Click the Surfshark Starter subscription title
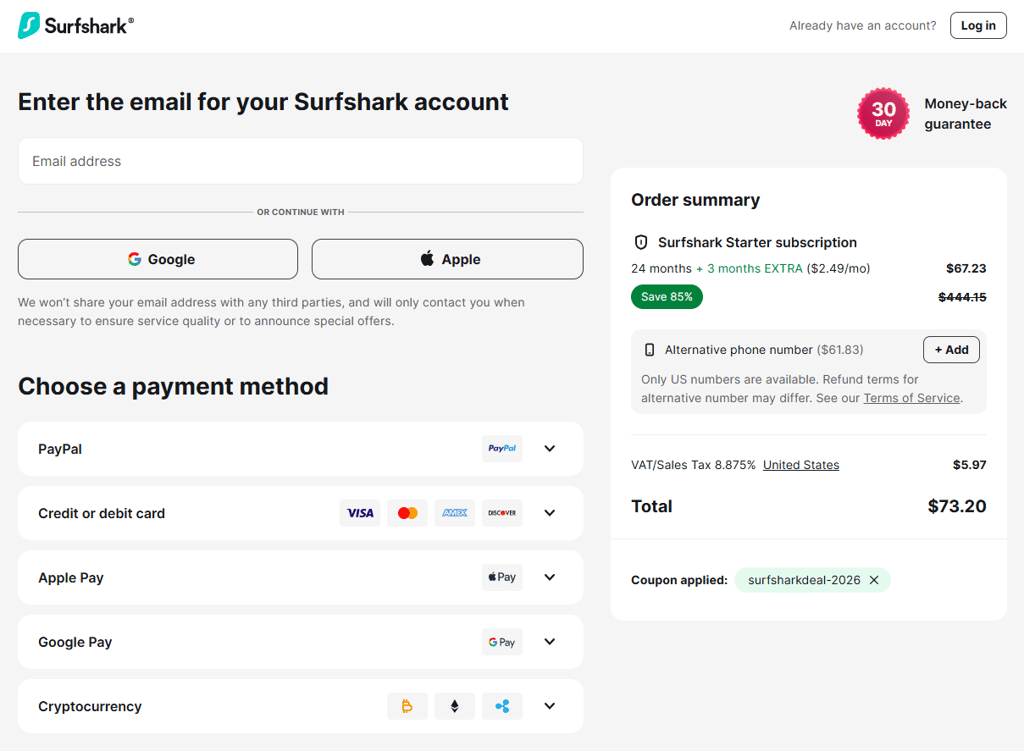Viewport: 1024px width, 751px height. (x=757, y=242)
